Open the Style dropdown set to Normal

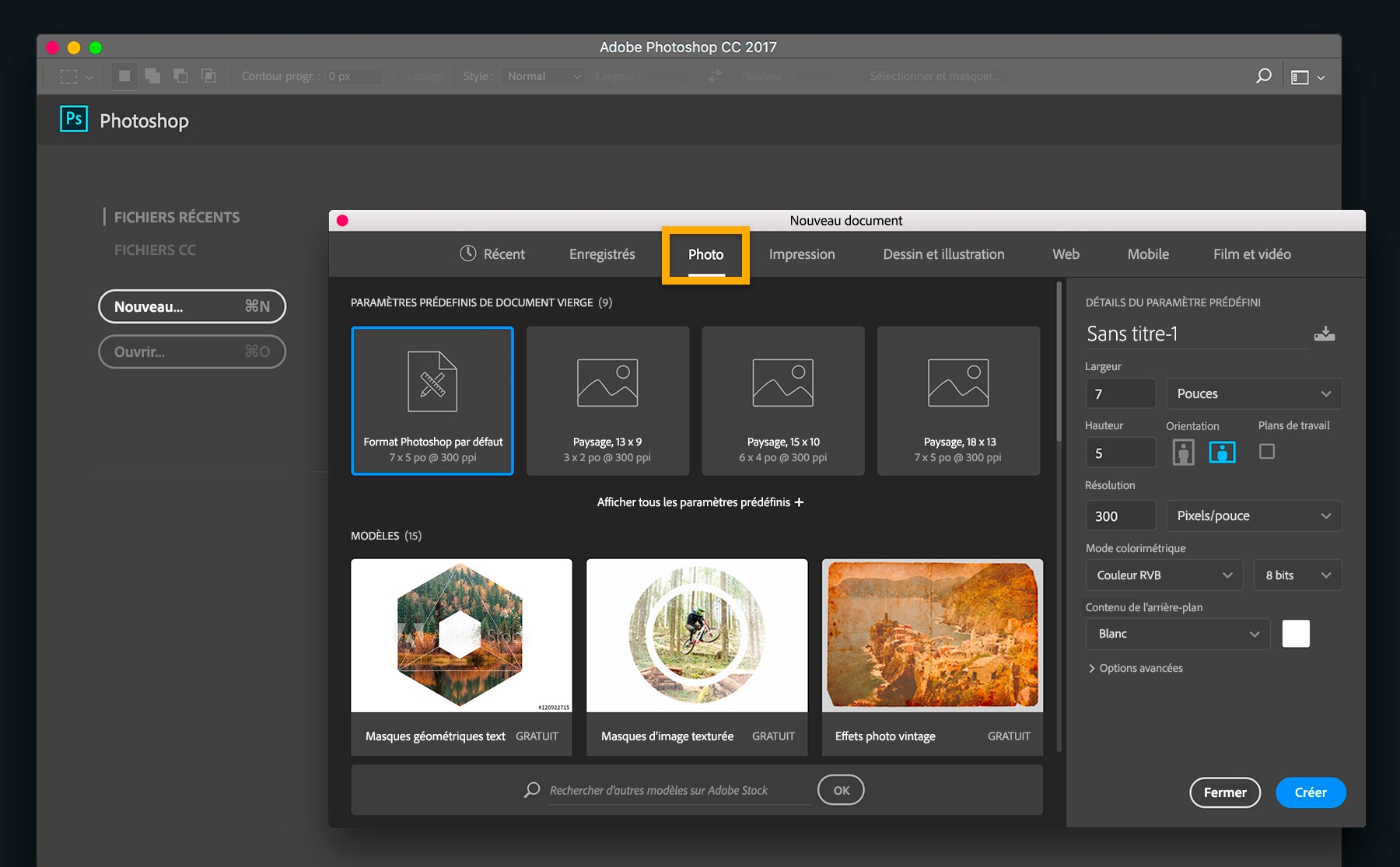click(543, 76)
